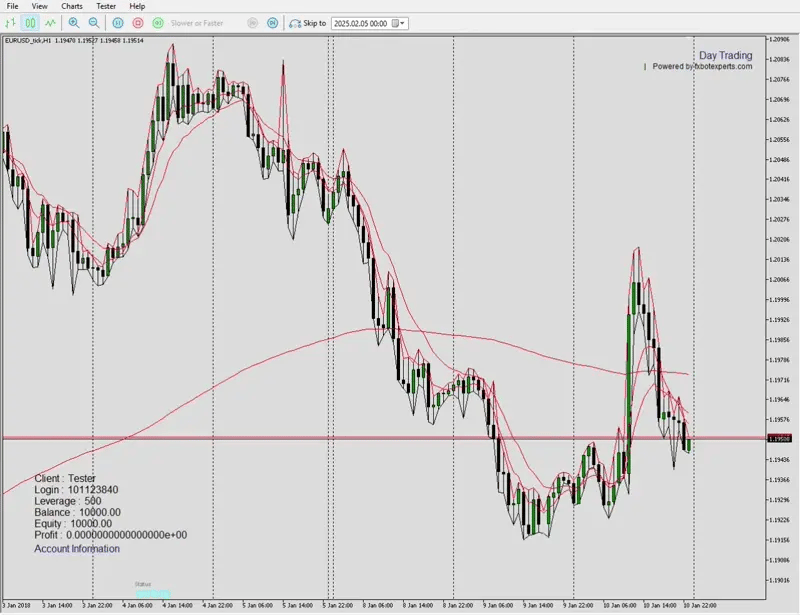The image size is (800, 615).
Task: Zoom in on the chart
Action: coord(74,23)
